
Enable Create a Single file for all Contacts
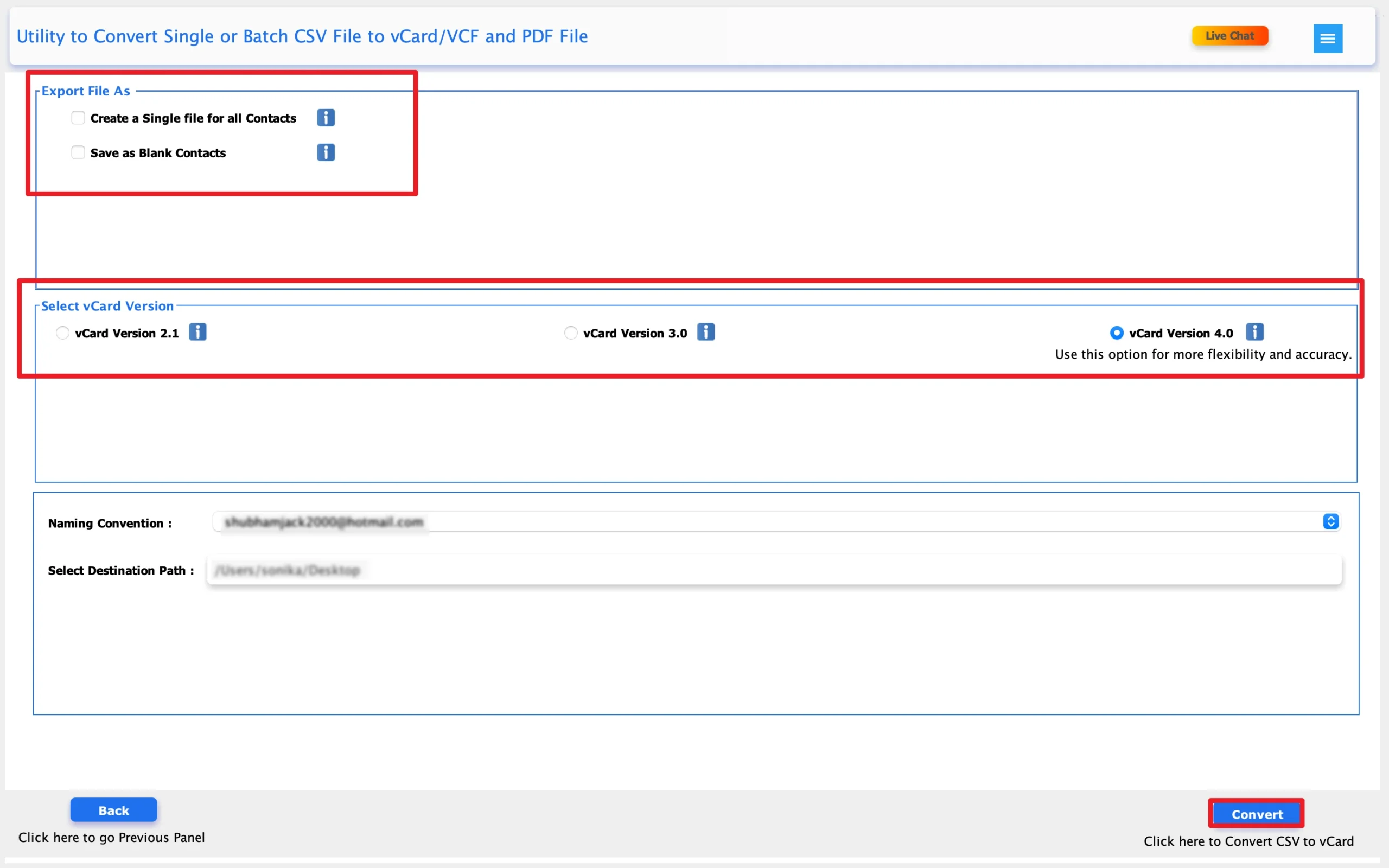pyautogui.click(x=78, y=118)
